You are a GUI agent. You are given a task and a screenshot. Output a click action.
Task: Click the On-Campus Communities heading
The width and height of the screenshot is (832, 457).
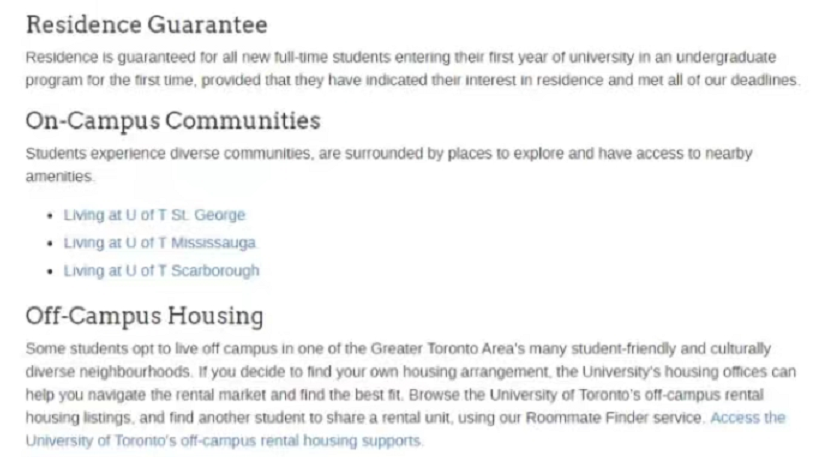[x=173, y=120]
